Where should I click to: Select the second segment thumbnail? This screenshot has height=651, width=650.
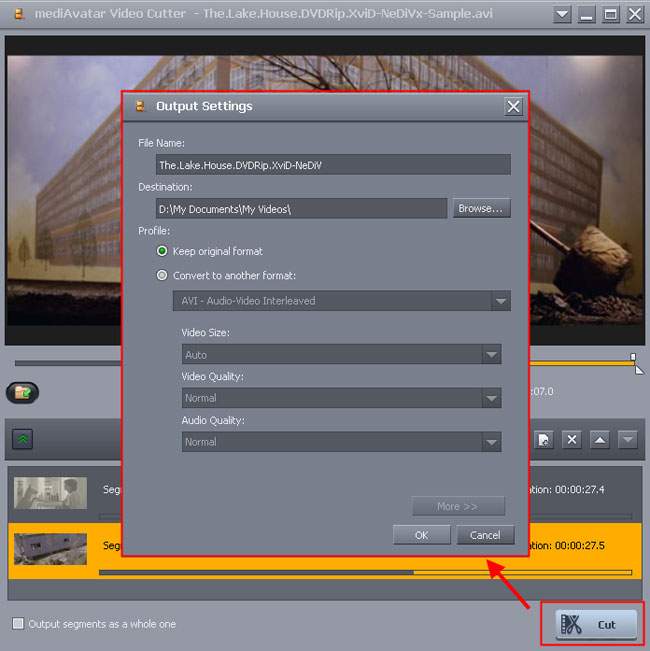pos(50,549)
